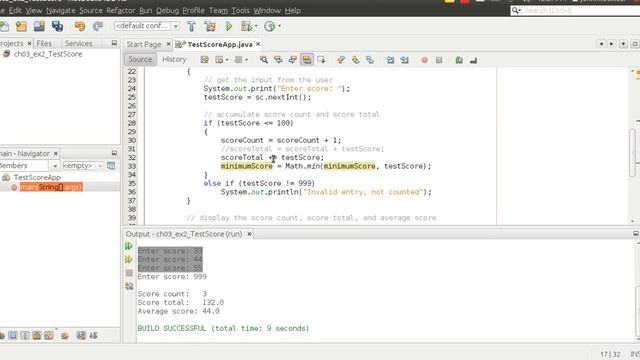
Task: Close the TestScoreApp.java tab
Action: coord(258,44)
